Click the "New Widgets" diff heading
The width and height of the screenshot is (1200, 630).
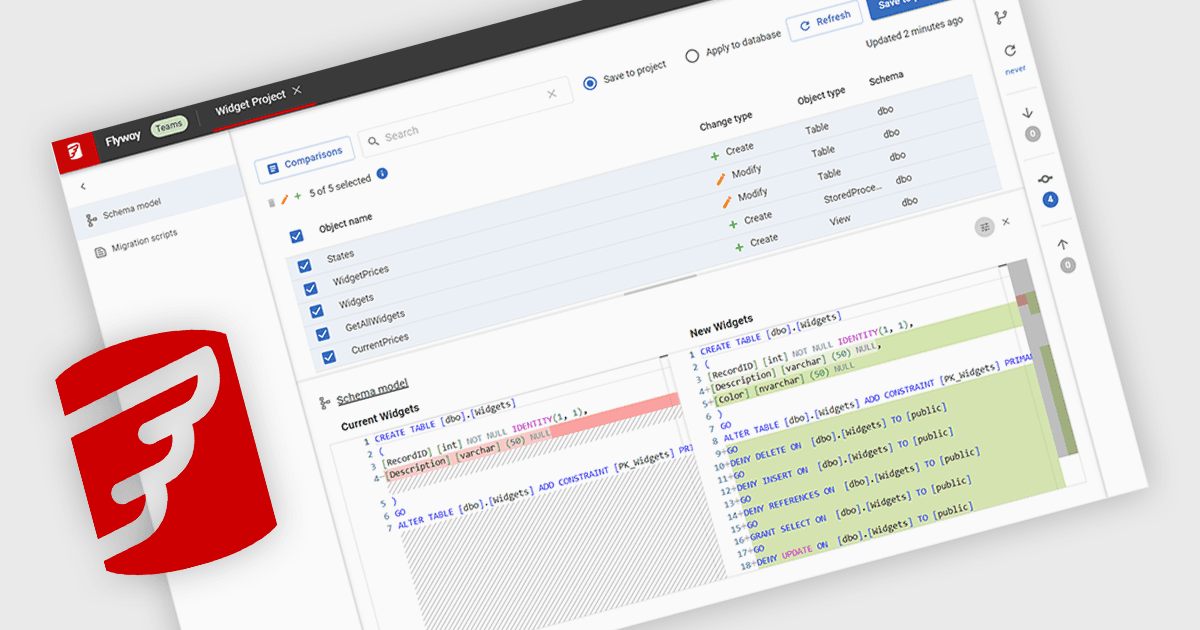721,326
